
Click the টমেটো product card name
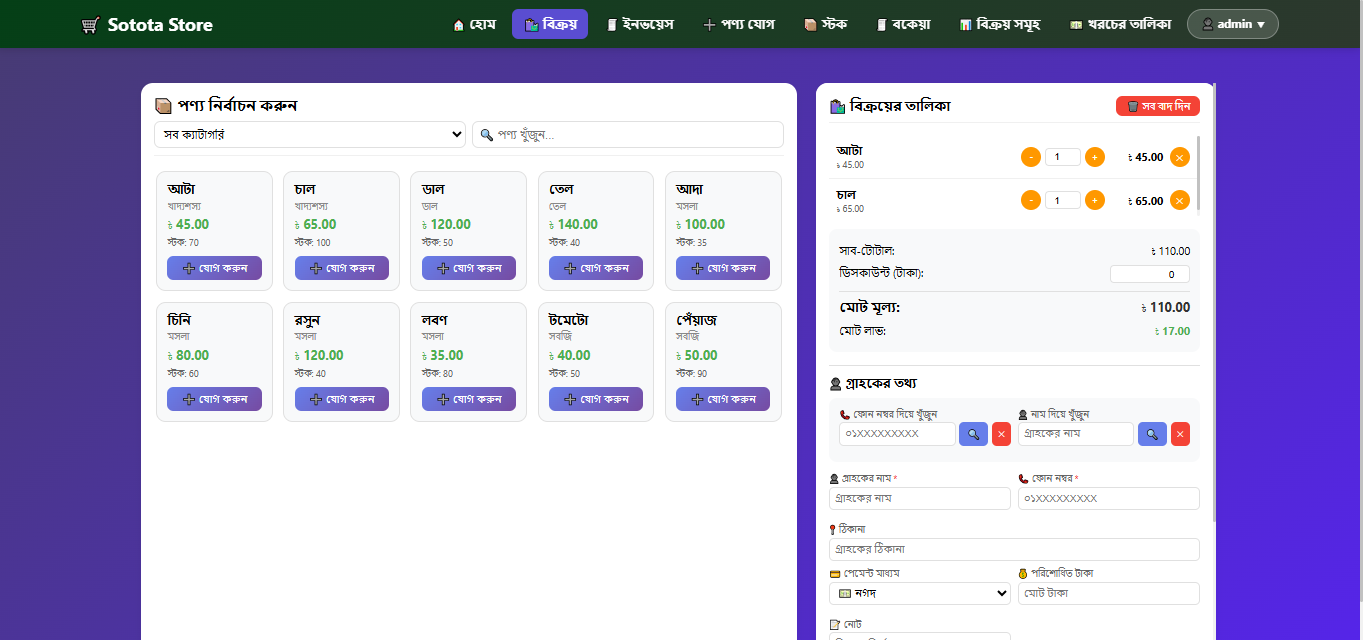(568, 320)
